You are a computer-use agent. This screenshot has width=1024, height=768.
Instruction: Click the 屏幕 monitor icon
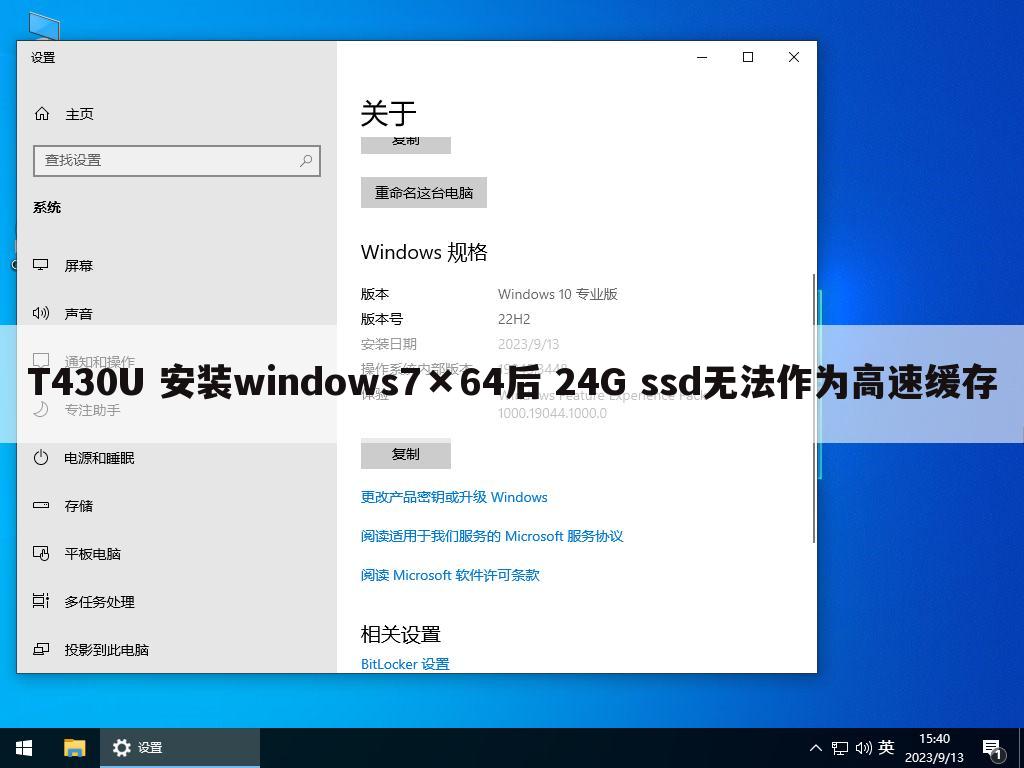tap(40, 265)
